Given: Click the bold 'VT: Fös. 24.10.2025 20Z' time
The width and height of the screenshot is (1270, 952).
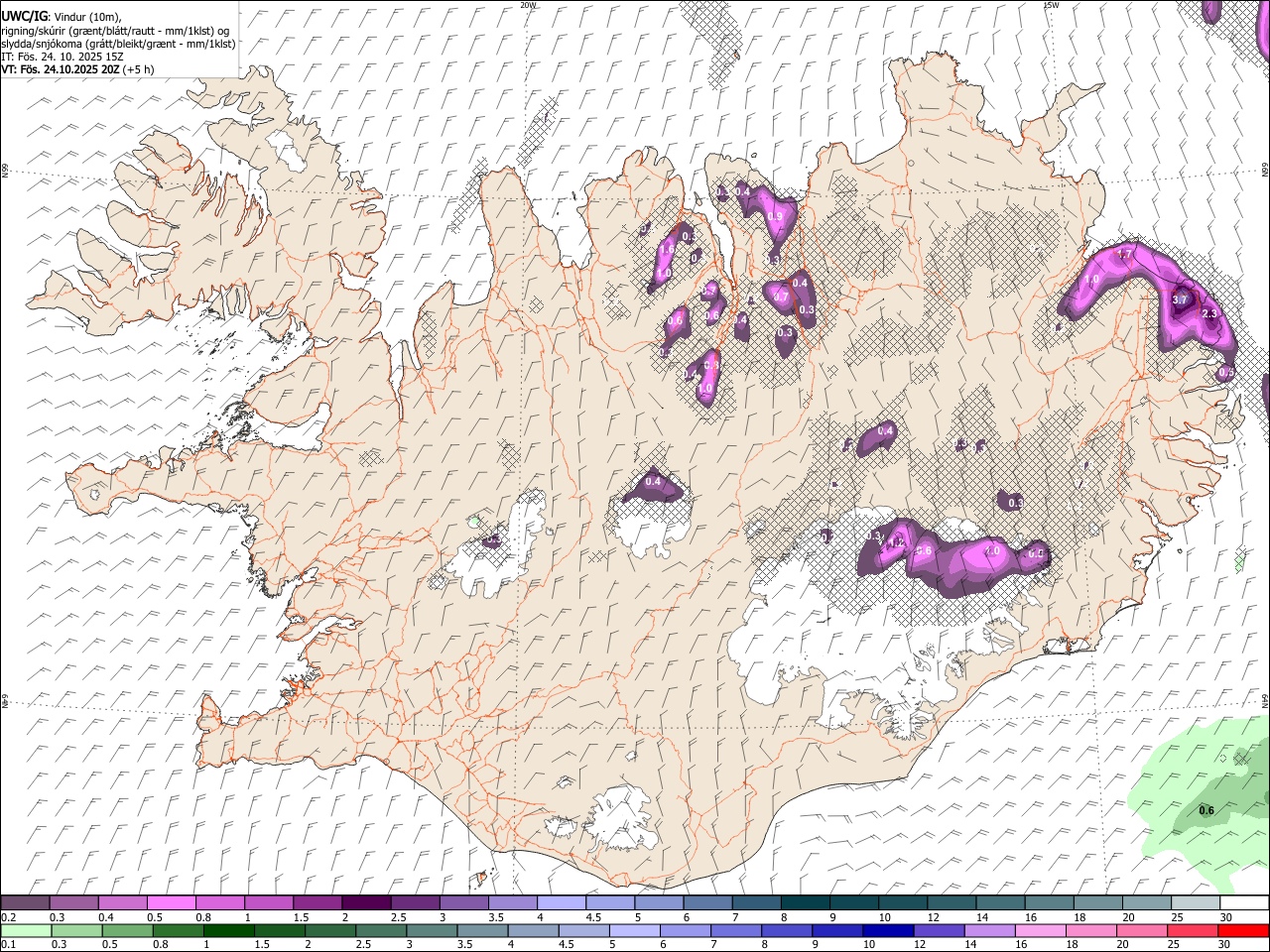Looking at the screenshot, I should click(61, 69).
